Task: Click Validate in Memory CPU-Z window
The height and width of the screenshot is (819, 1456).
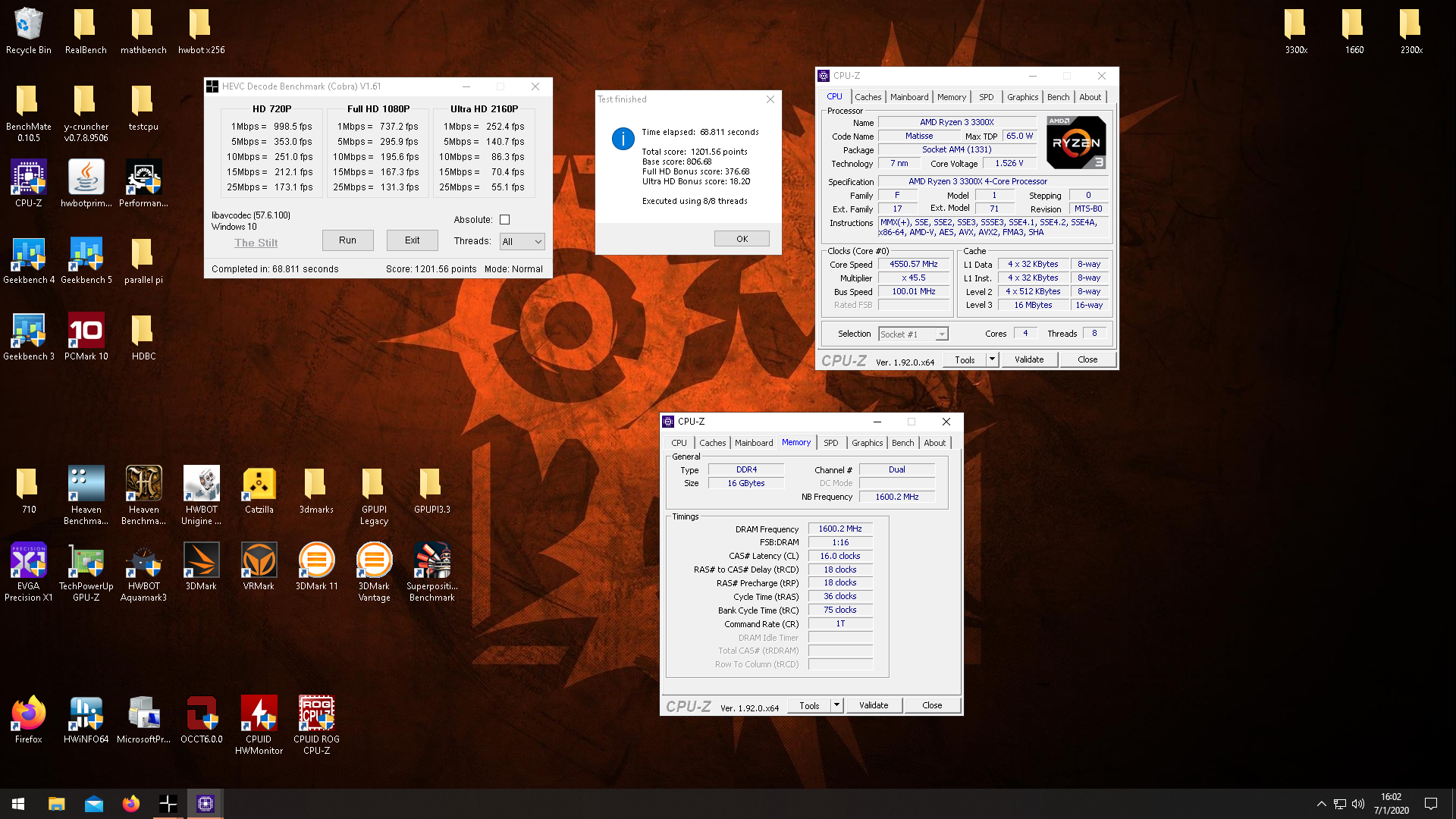Action: 874,705
